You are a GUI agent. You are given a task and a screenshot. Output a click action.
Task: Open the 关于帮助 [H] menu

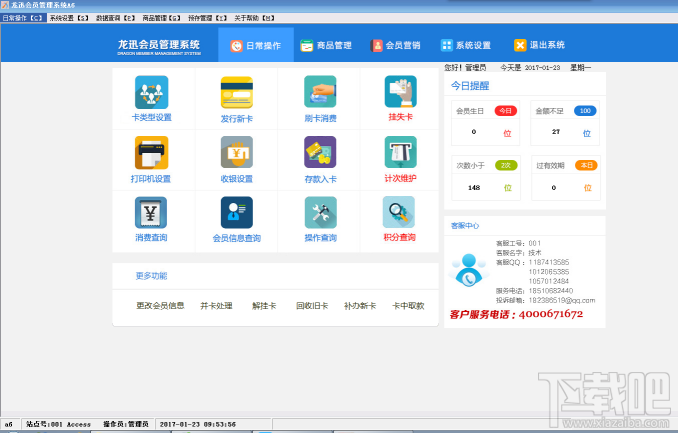click(x=254, y=18)
